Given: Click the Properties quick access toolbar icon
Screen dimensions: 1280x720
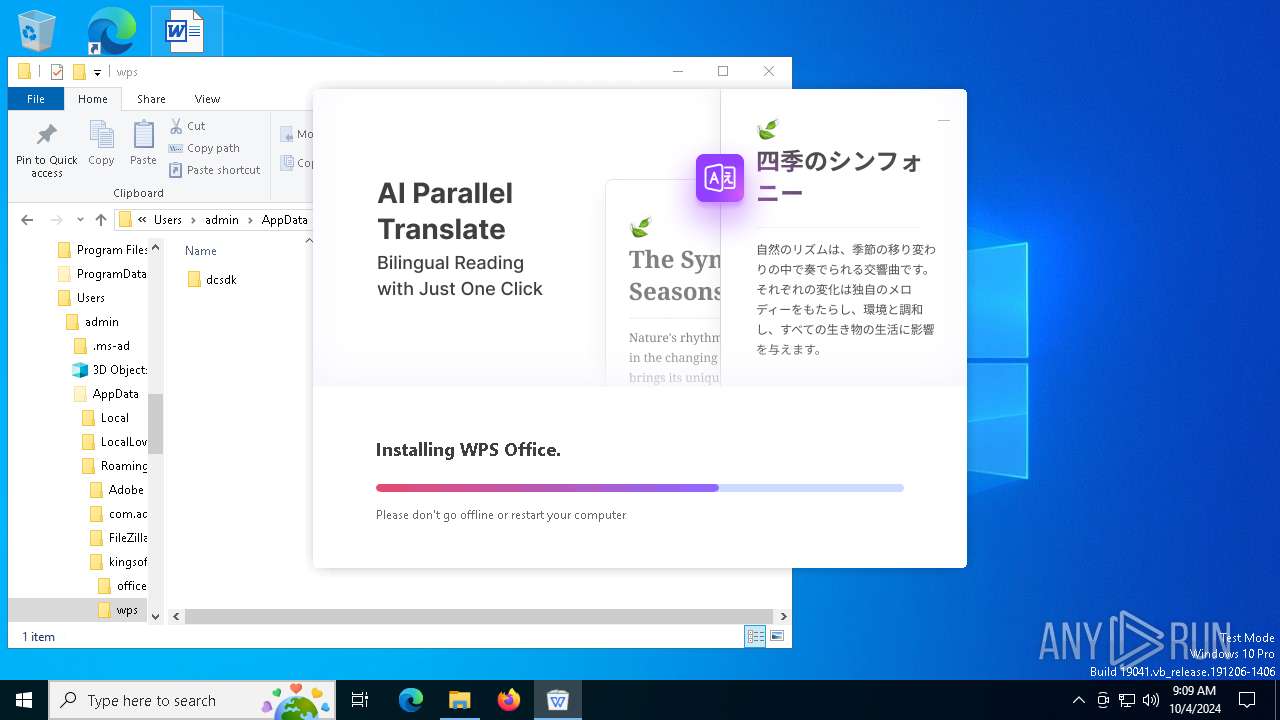Looking at the screenshot, I should point(57,72).
